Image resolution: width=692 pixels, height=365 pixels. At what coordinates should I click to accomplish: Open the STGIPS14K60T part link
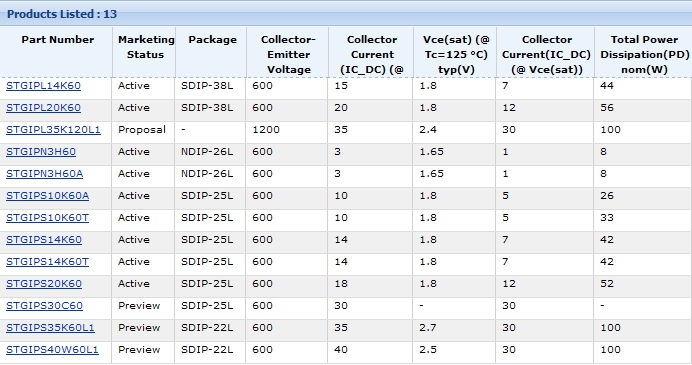point(48,262)
